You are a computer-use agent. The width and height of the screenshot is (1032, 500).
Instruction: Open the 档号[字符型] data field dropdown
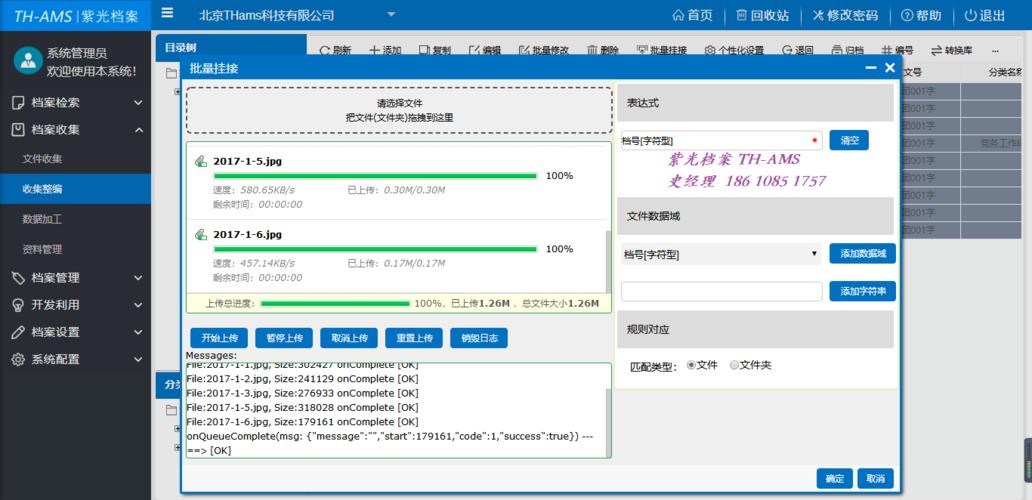pos(721,253)
